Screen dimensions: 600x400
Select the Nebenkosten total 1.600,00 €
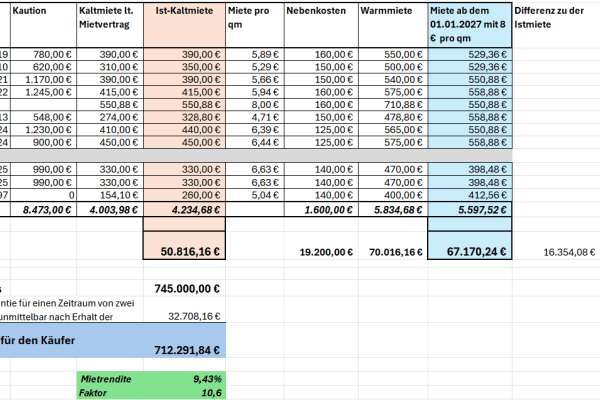321,209
